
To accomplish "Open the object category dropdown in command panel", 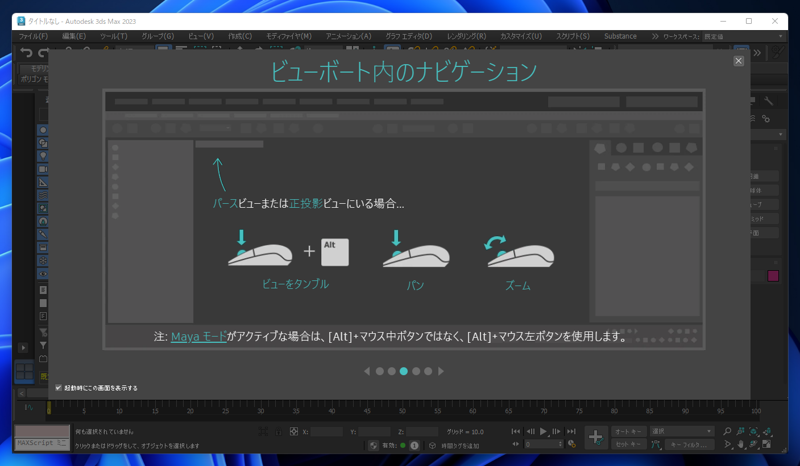I will (766, 134).
